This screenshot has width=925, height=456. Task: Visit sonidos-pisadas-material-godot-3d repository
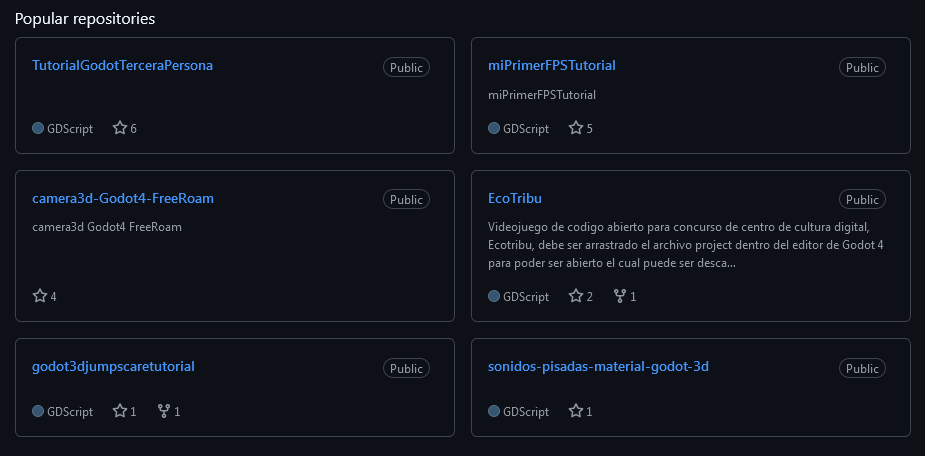[x=598, y=366]
